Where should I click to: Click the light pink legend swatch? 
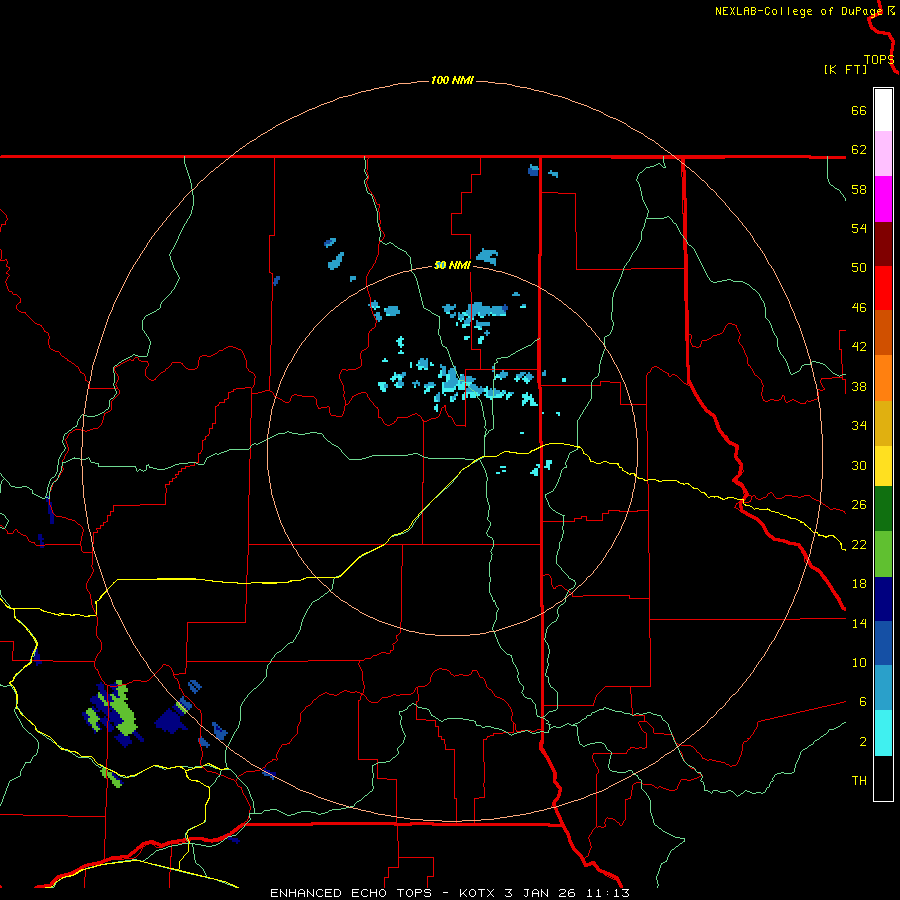coord(883,153)
